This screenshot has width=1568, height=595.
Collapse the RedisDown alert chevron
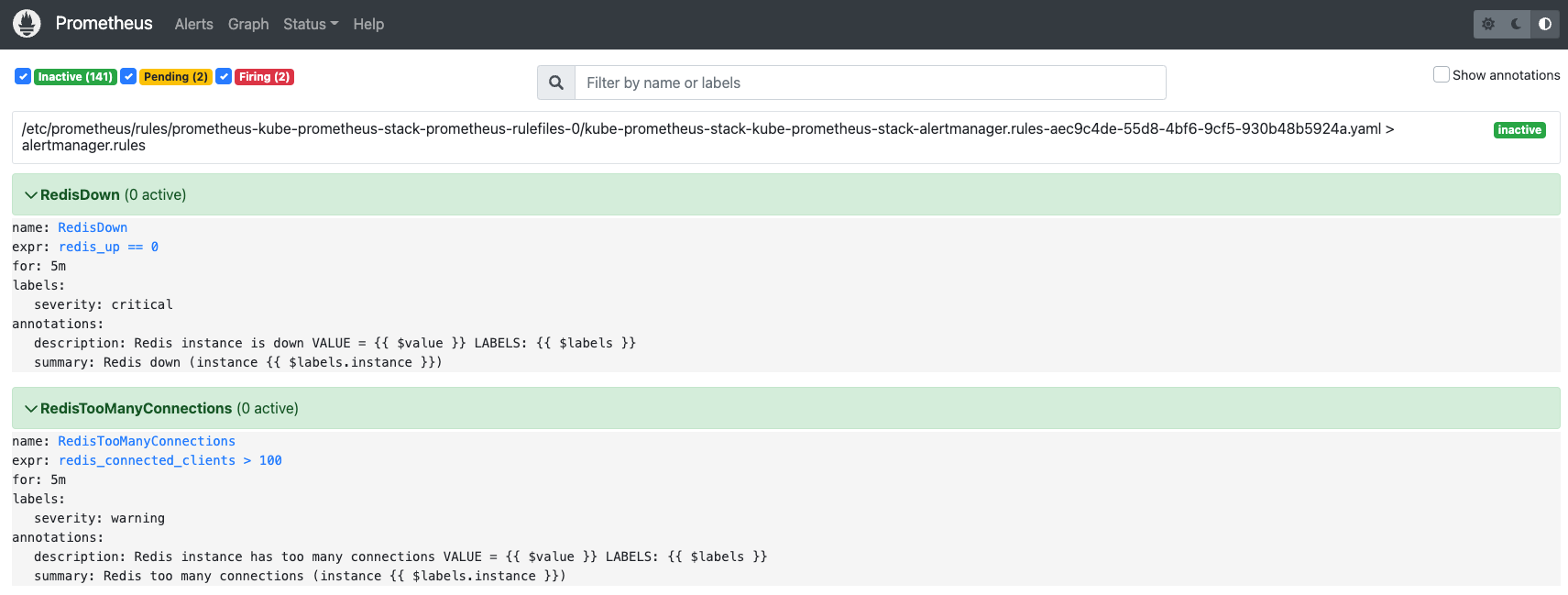tap(31, 195)
